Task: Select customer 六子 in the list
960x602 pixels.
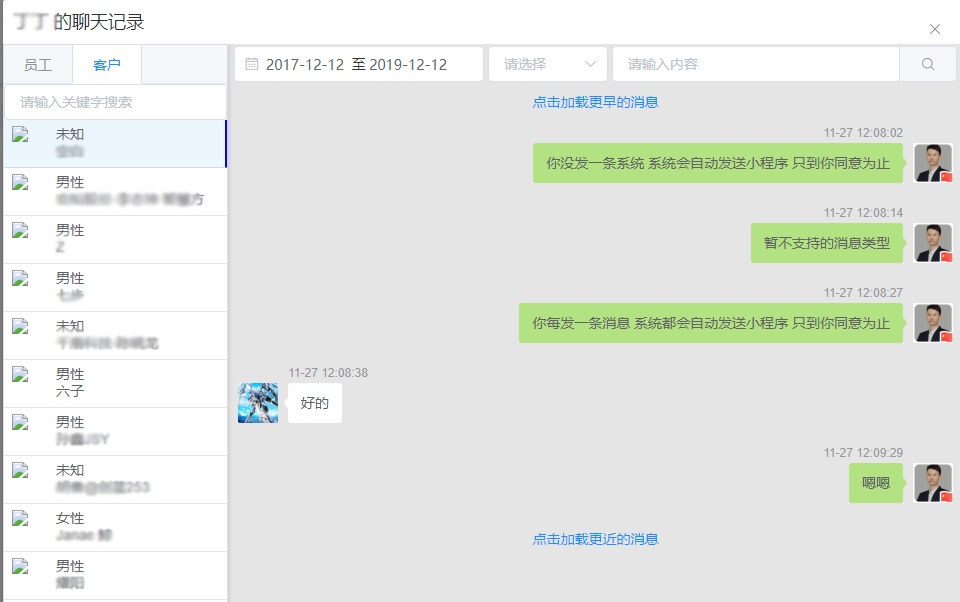Action: tap(115, 383)
